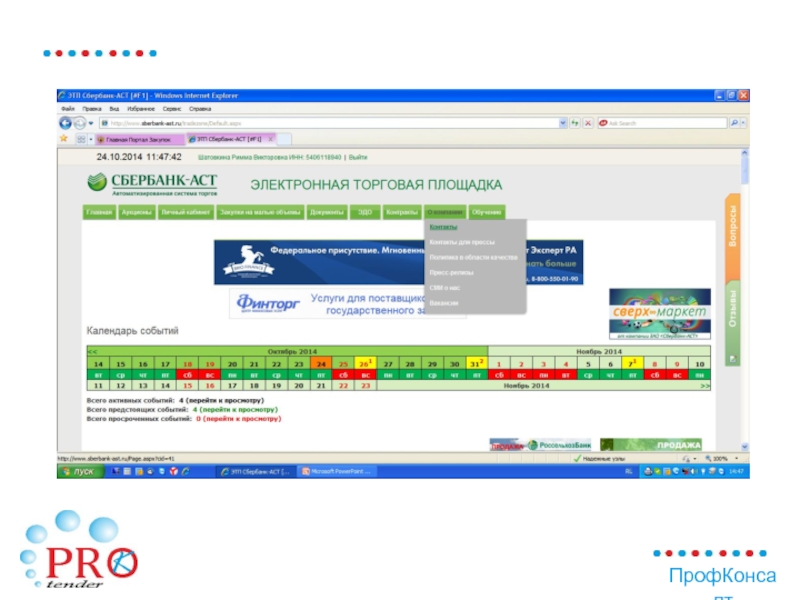Click the page scrollbar up arrow
This screenshot has width=800, height=600.
click(x=744, y=153)
